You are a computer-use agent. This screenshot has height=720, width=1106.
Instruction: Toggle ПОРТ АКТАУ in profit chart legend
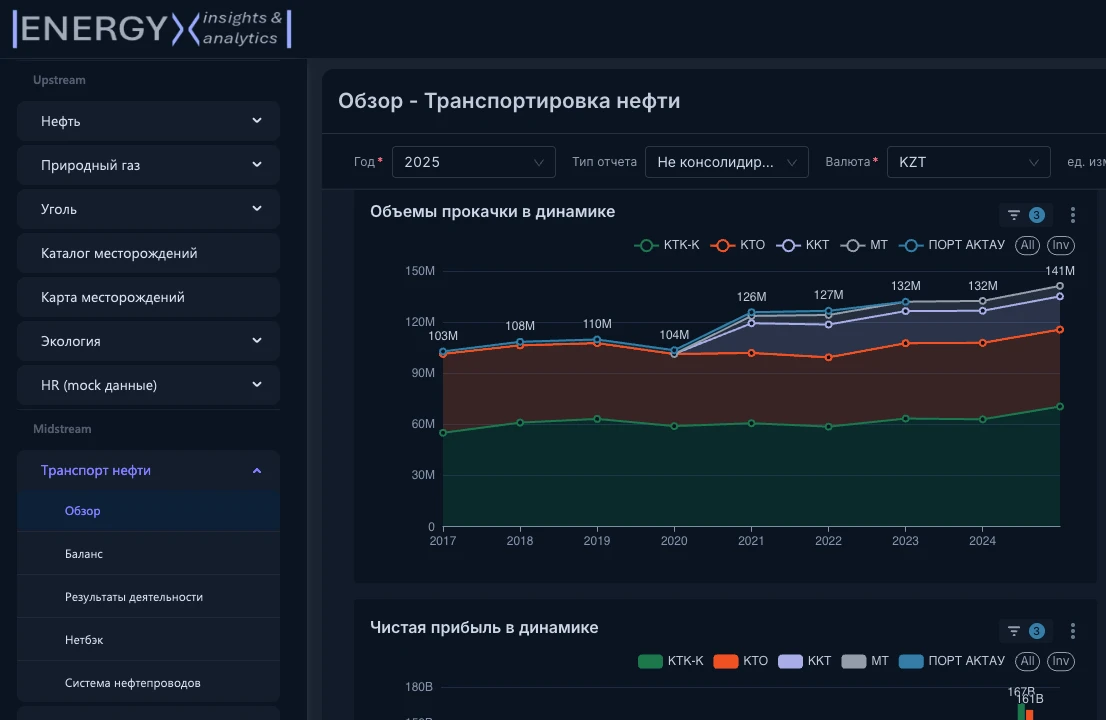point(952,661)
